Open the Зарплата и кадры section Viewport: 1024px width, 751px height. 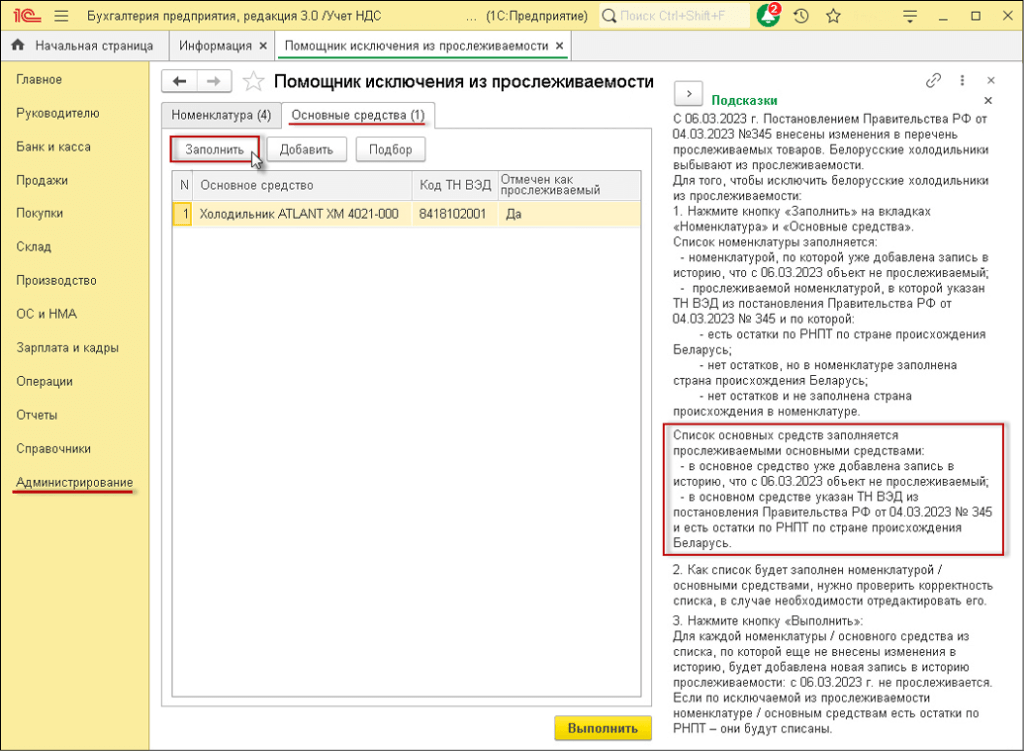coord(67,347)
